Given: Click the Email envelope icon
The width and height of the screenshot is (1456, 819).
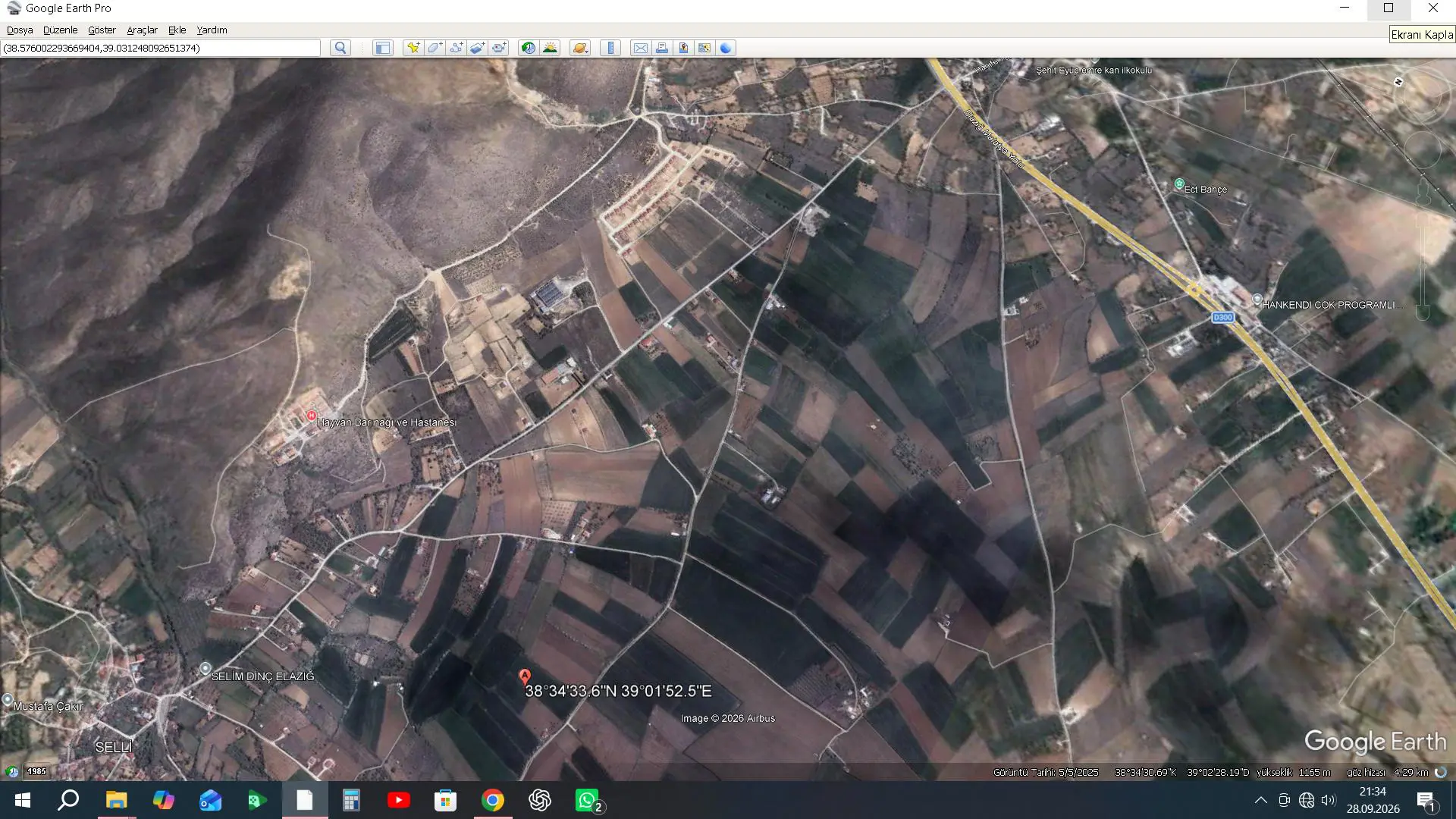Looking at the screenshot, I should 641,48.
